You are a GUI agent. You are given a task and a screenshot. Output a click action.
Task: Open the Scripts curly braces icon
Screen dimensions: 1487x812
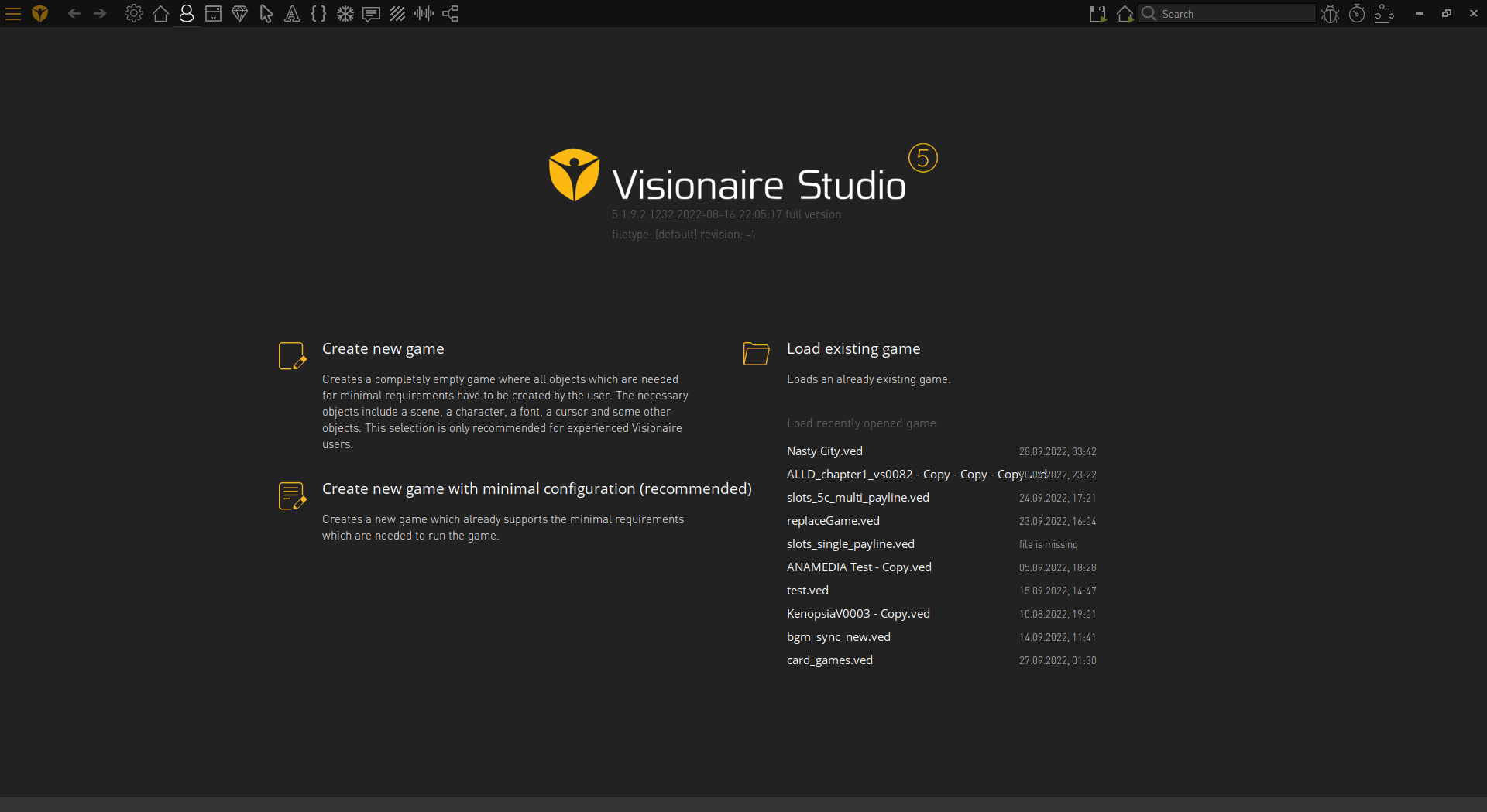(x=318, y=14)
